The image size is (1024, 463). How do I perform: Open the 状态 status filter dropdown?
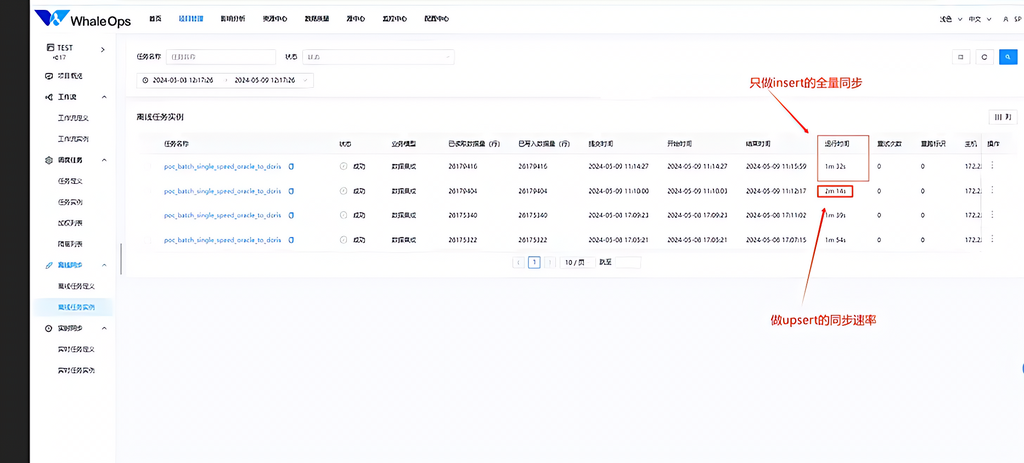[x=378, y=57]
